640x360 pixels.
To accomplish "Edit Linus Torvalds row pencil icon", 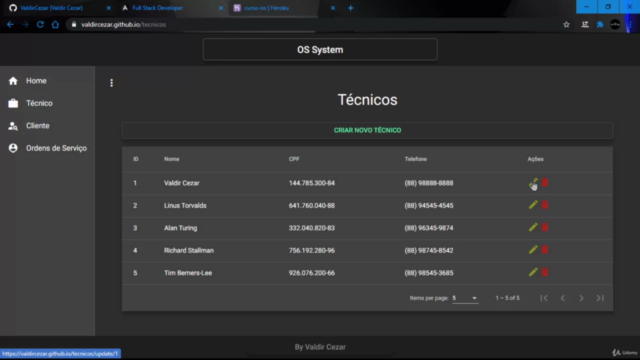I will (533, 205).
